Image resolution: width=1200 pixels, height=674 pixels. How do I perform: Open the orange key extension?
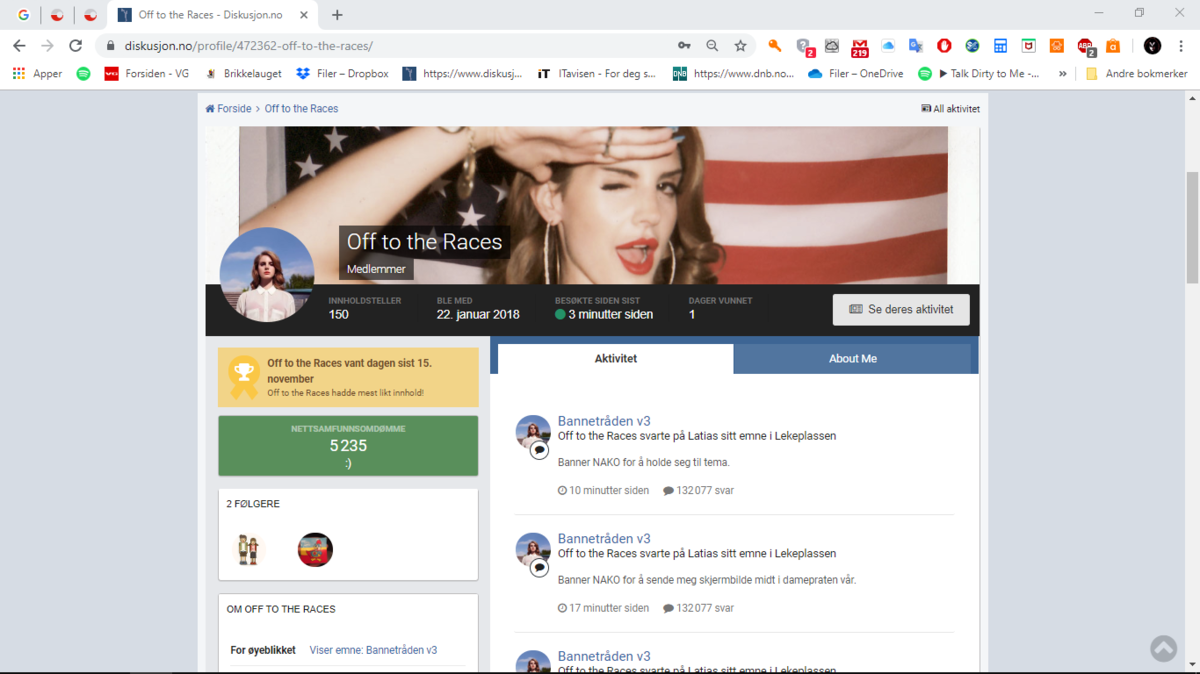pyautogui.click(x=774, y=46)
